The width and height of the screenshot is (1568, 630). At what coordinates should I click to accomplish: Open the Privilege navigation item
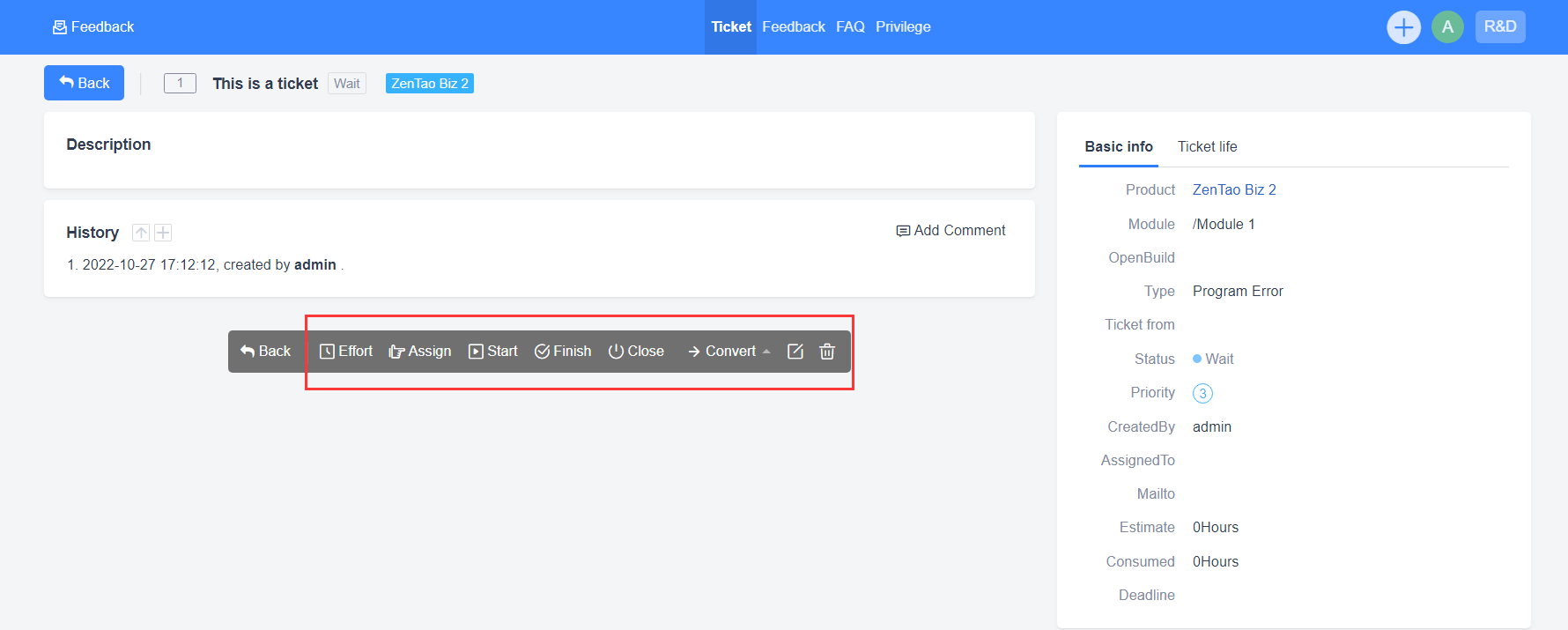pos(903,27)
